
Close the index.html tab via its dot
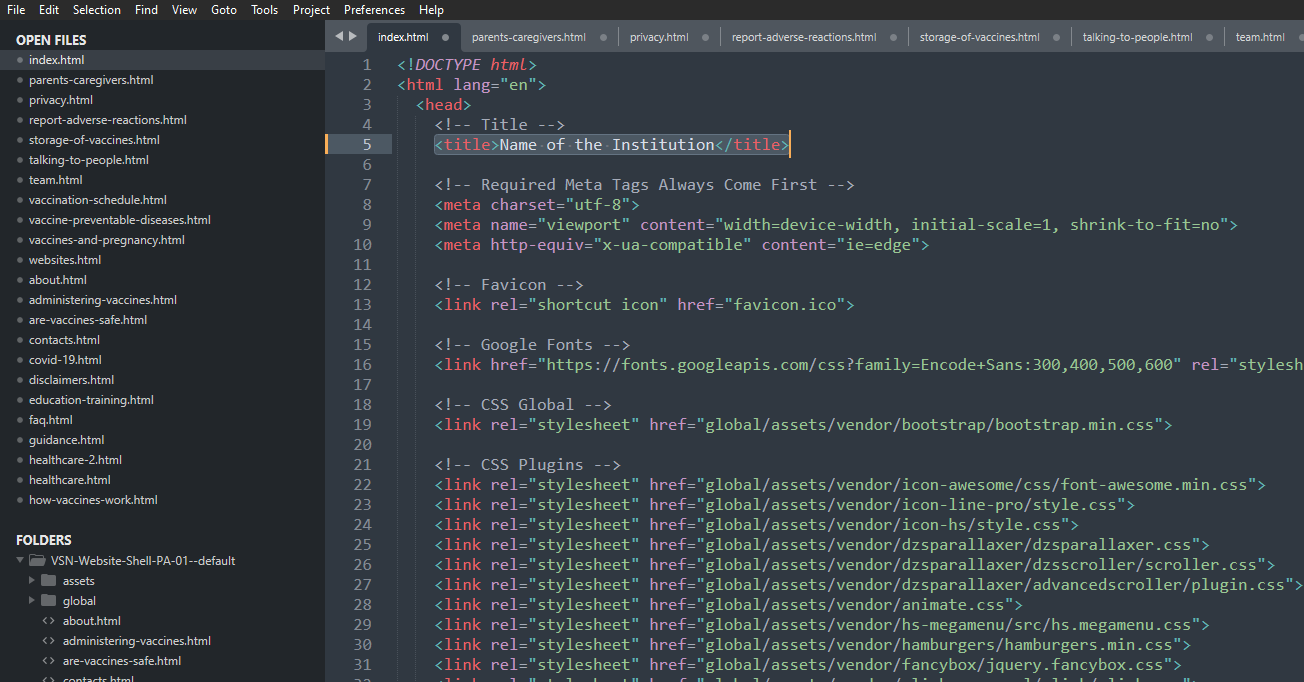[445, 38]
